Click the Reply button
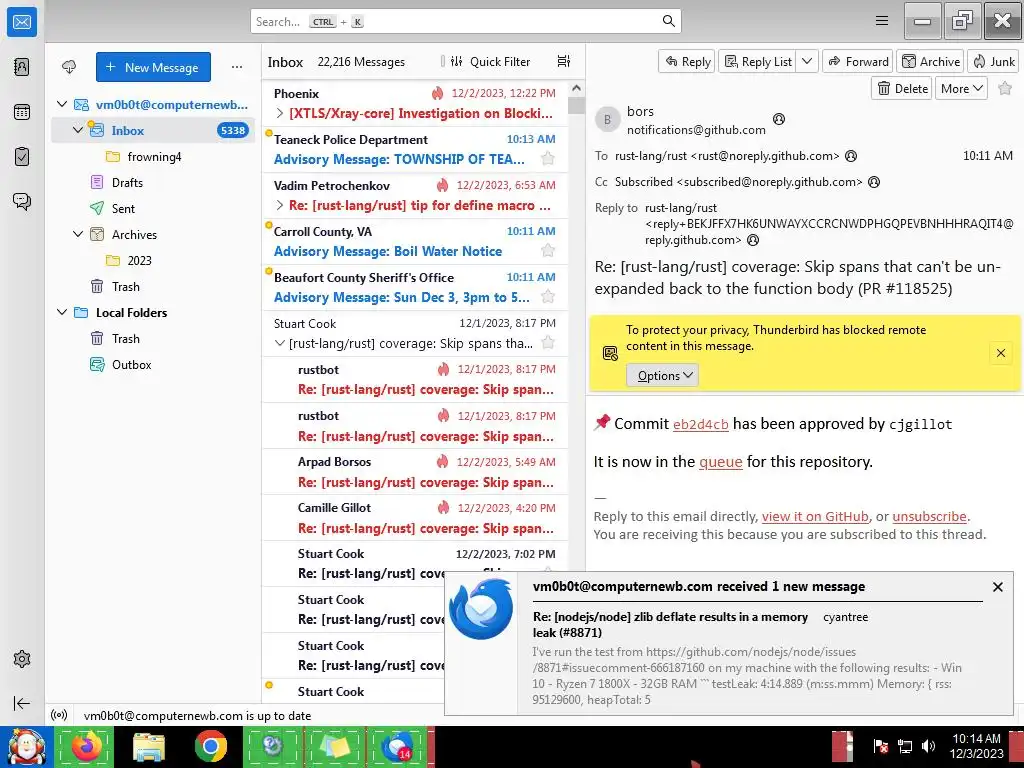1024x768 pixels. (687, 61)
